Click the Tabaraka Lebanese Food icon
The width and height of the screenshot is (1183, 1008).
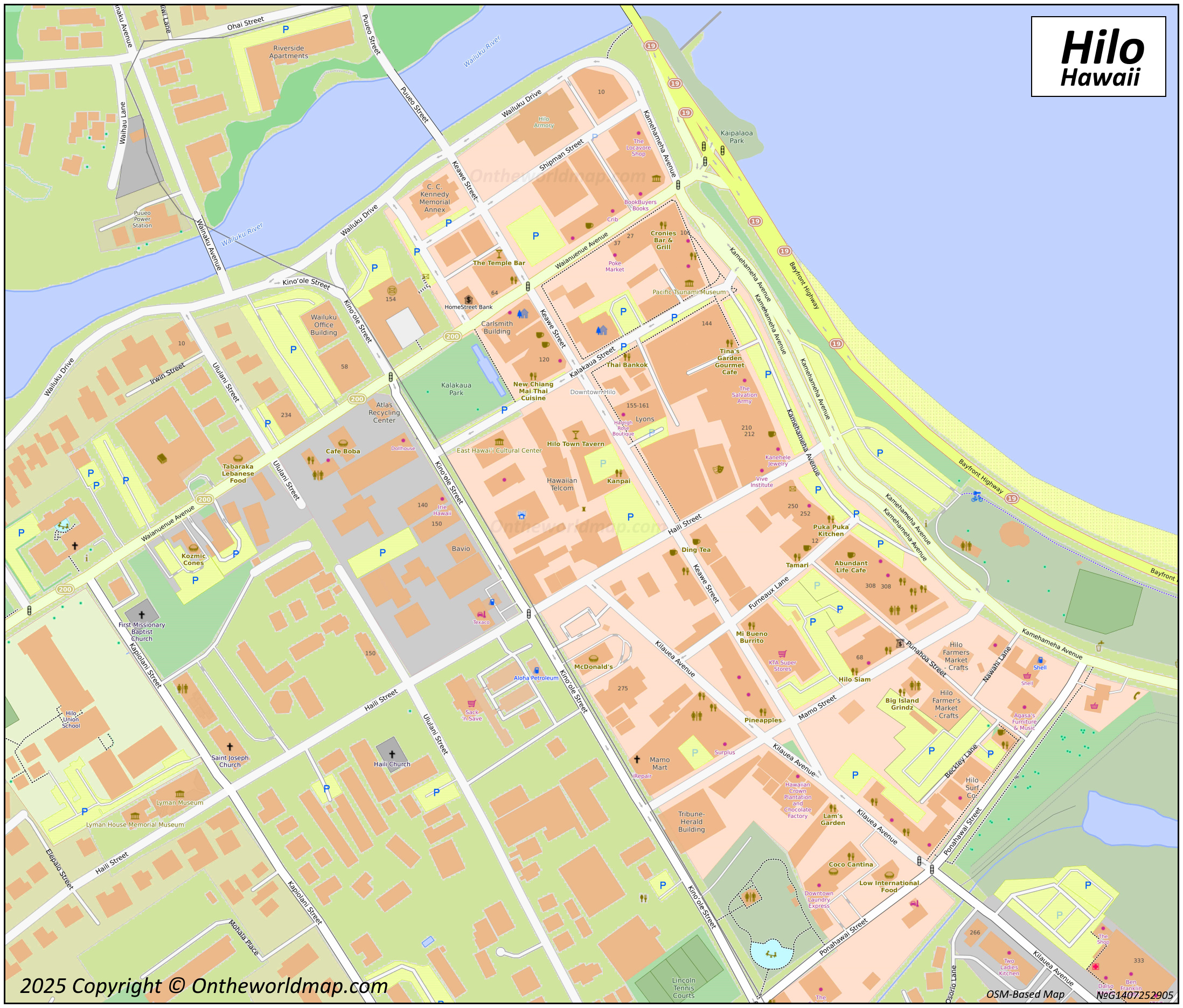click(x=238, y=458)
